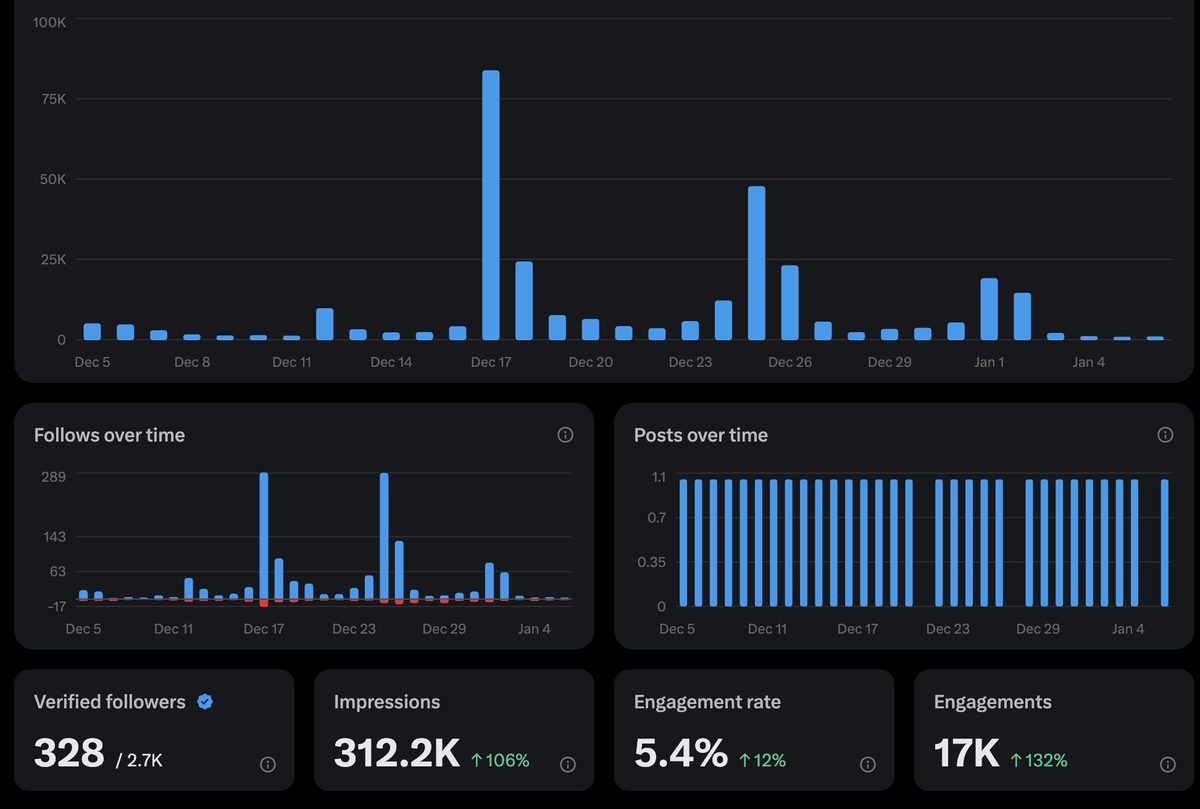Click the '312.2K' impressions value
The image size is (1200, 809).
coord(397,753)
